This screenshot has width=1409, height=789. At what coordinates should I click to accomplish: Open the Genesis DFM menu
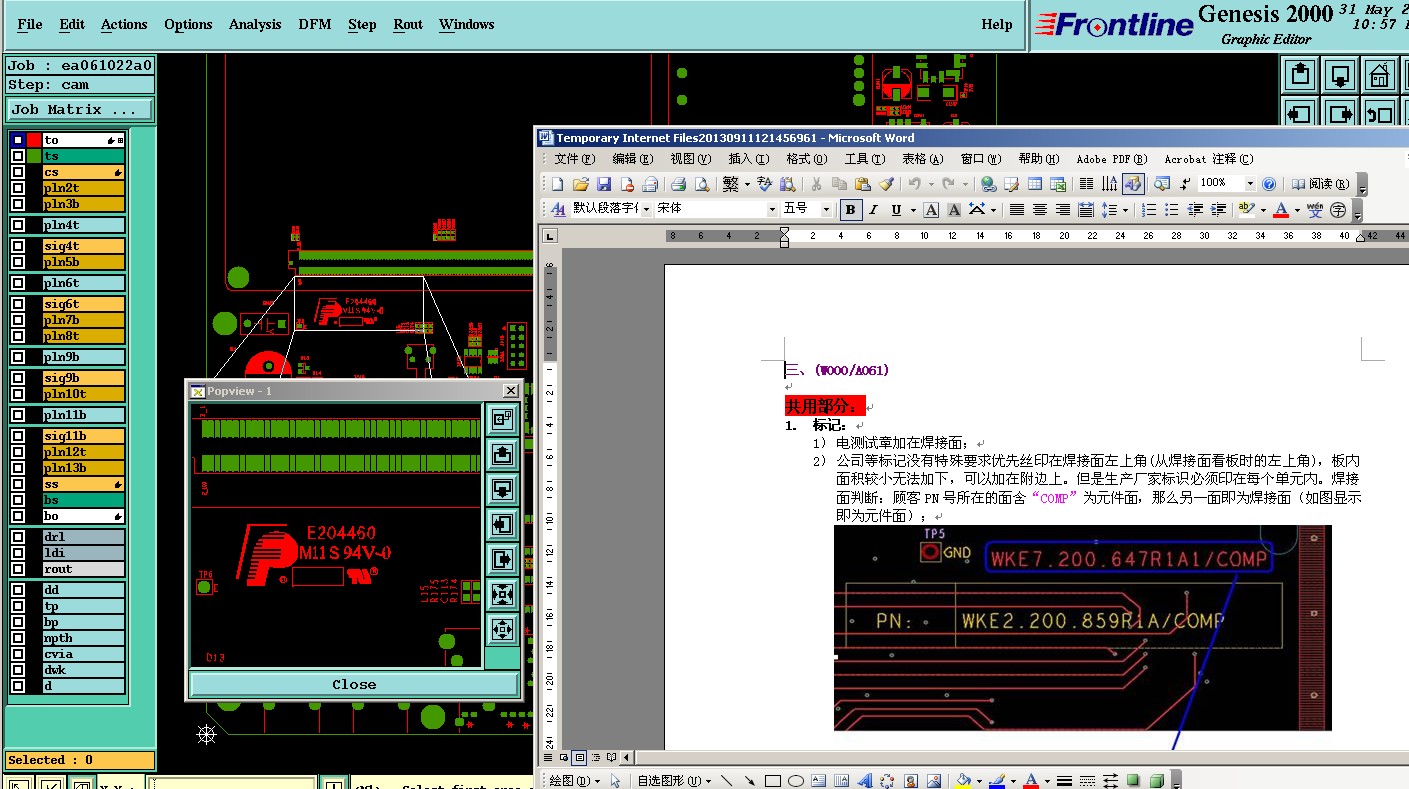[x=315, y=24]
